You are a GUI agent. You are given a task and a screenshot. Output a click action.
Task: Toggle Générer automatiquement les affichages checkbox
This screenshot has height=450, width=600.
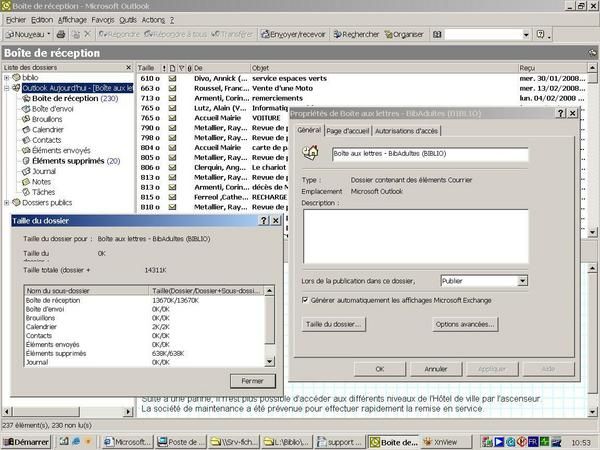click(x=305, y=300)
